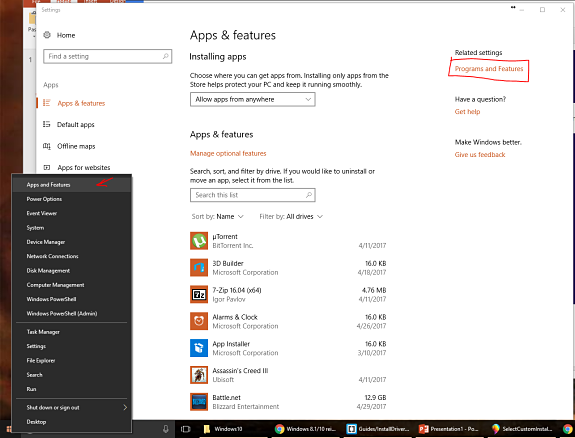
Task: Click the Get help link
Action: pyautogui.click(x=467, y=112)
